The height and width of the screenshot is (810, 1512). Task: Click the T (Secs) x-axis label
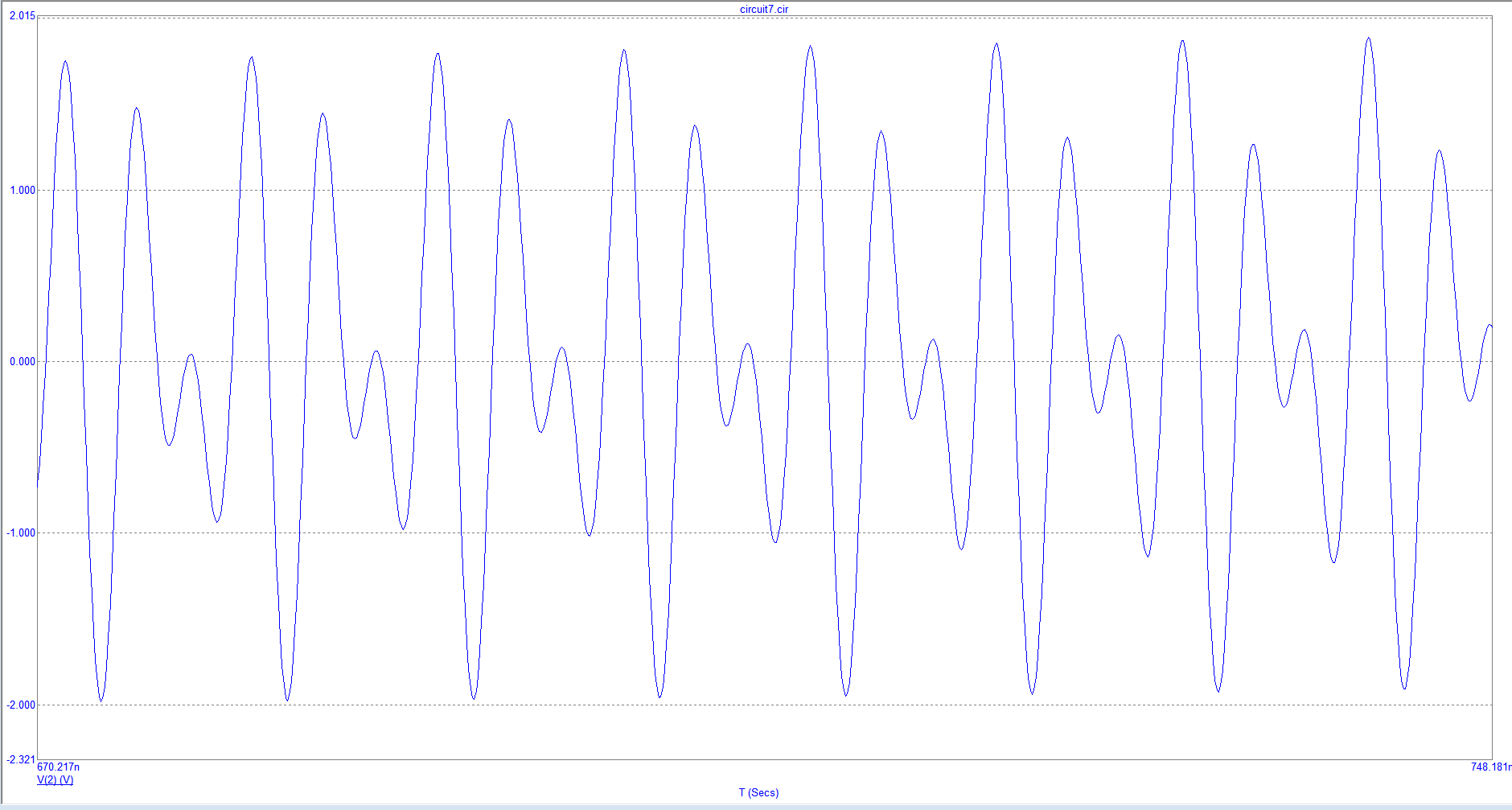[758, 792]
